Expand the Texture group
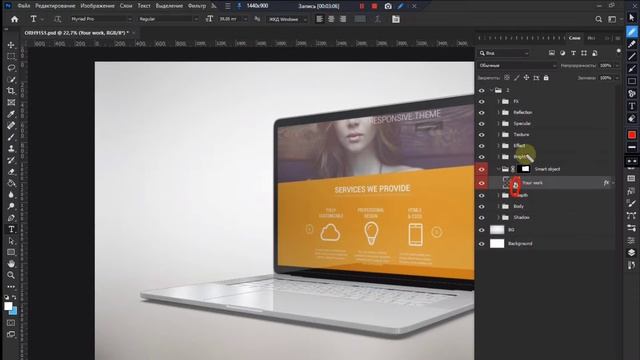This screenshot has height=360, width=640. coord(498,134)
